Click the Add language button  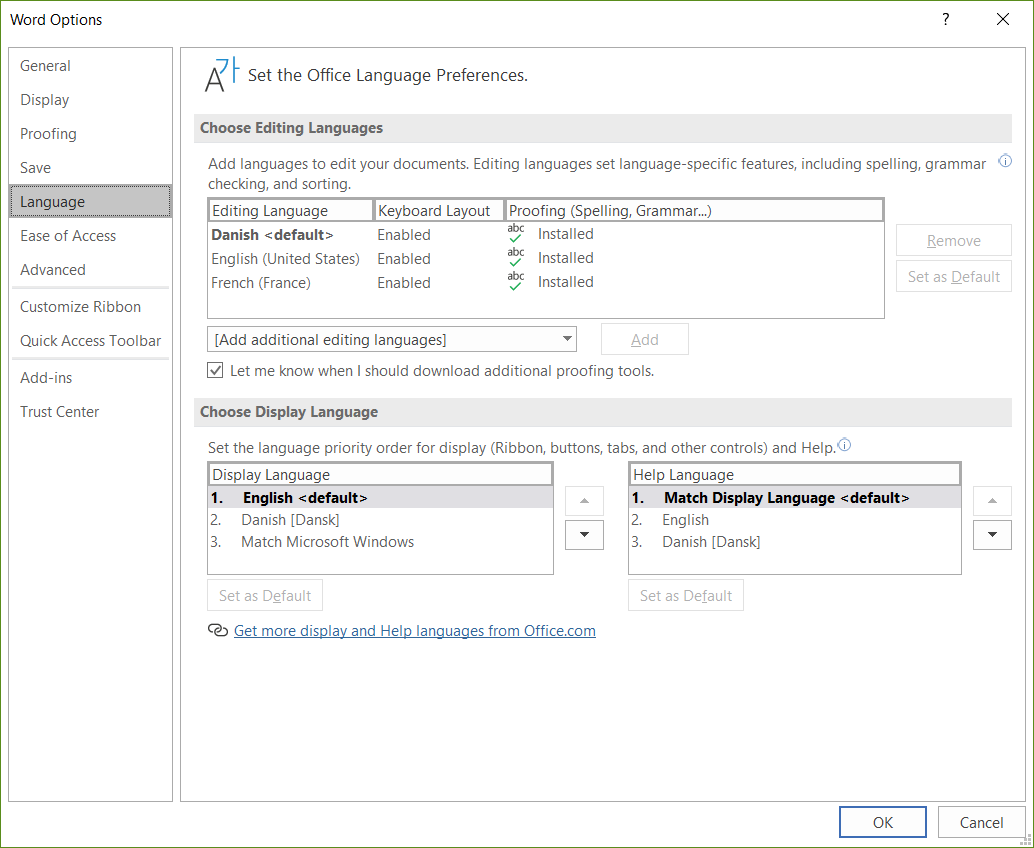pyautogui.click(x=644, y=339)
